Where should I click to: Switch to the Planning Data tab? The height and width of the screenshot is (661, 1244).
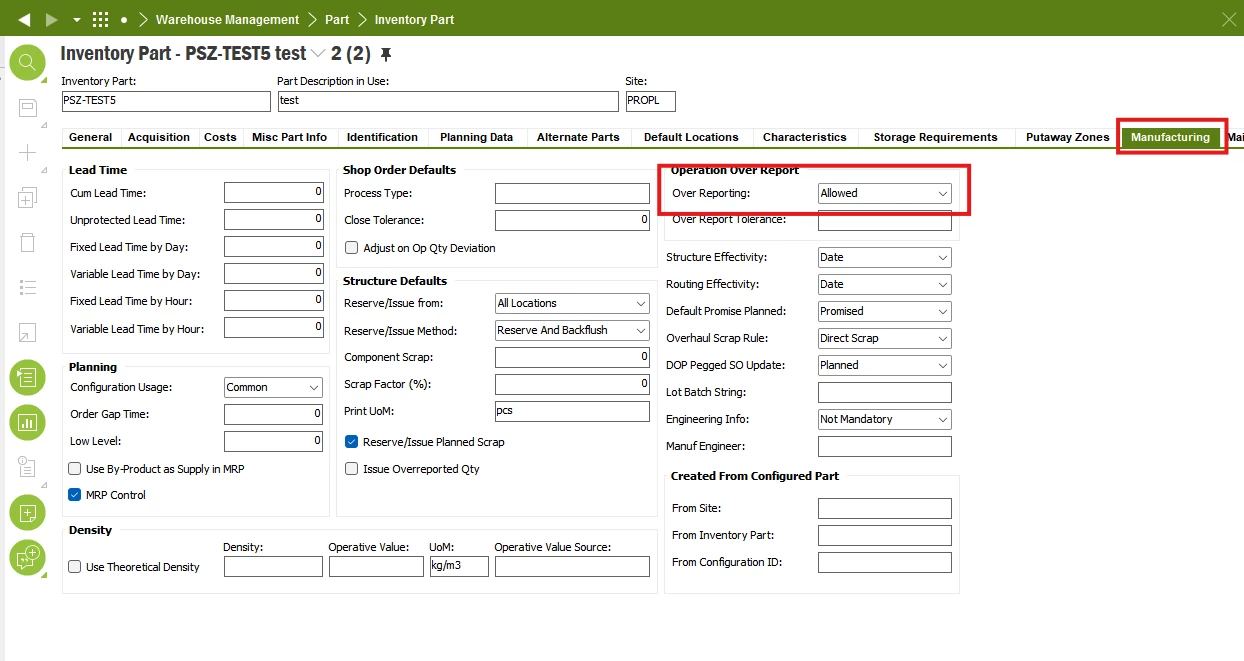(x=476, y=137)
